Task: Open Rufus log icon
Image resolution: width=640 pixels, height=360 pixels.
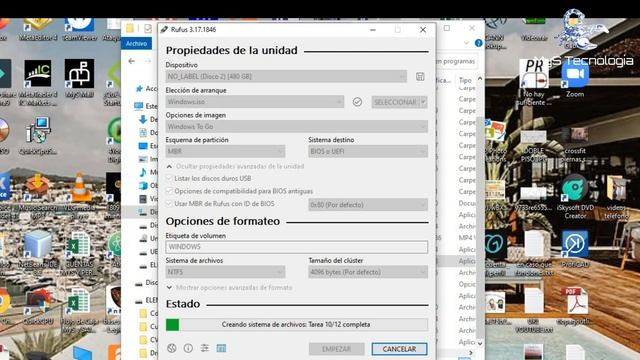Action: click(221, 348)
